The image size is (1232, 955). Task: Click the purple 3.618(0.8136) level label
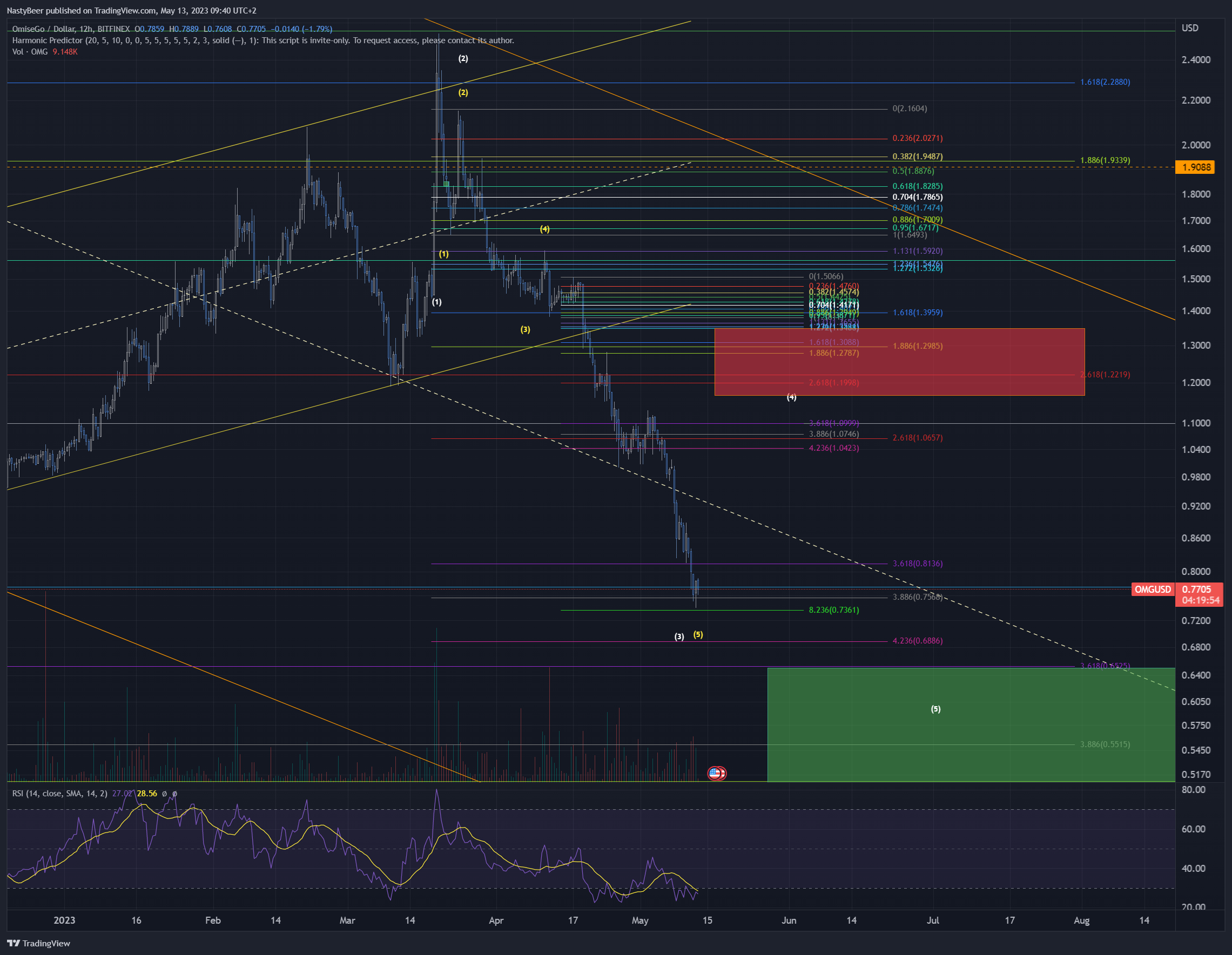(917, 563)
